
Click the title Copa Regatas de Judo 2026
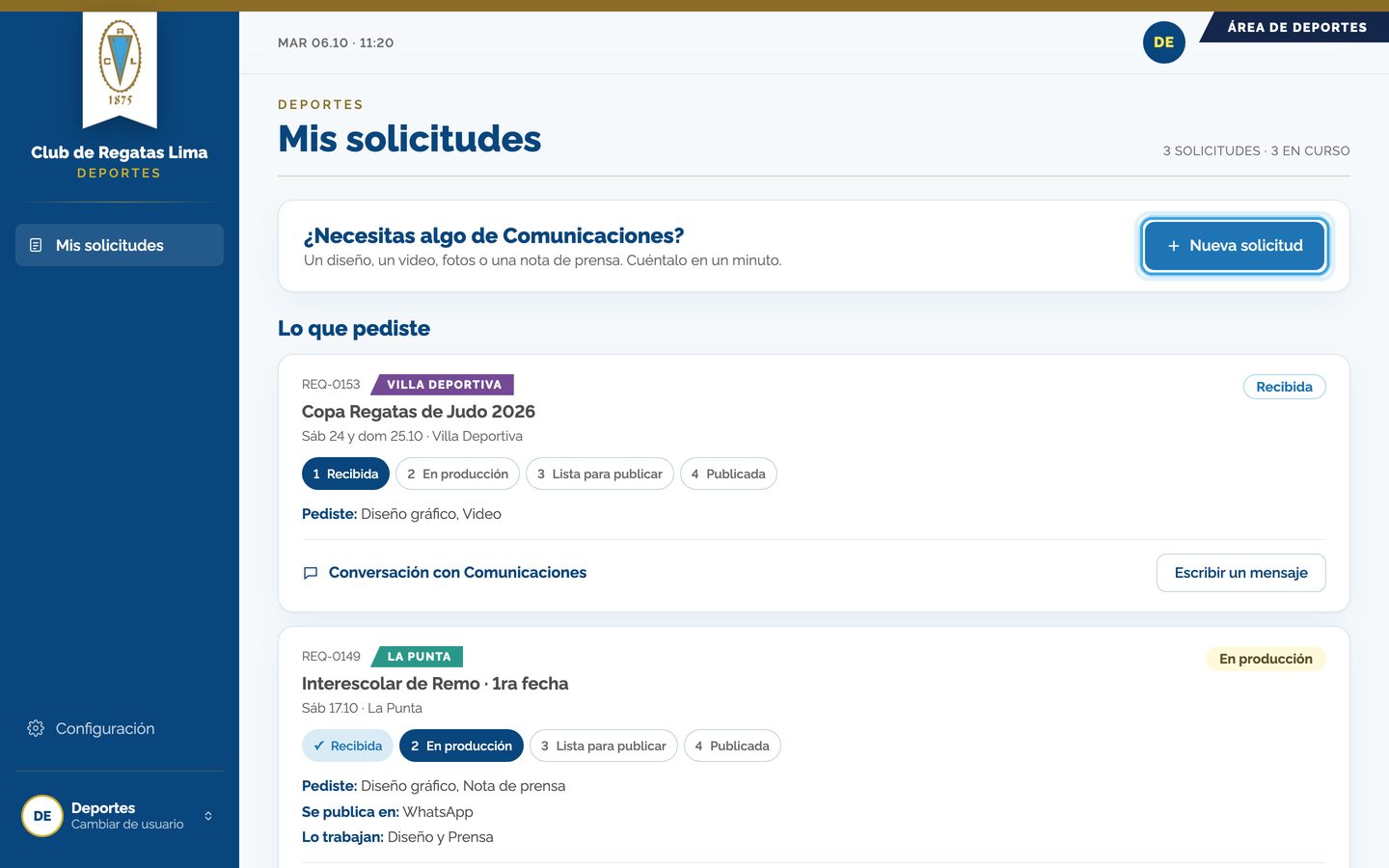419,412
